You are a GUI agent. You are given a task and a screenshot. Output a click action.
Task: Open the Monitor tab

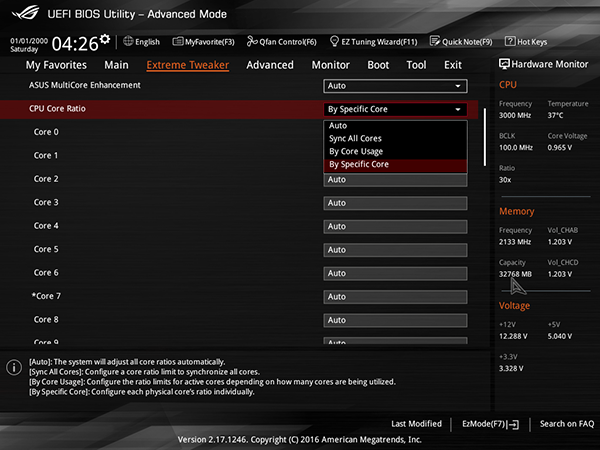pos(331,65)
